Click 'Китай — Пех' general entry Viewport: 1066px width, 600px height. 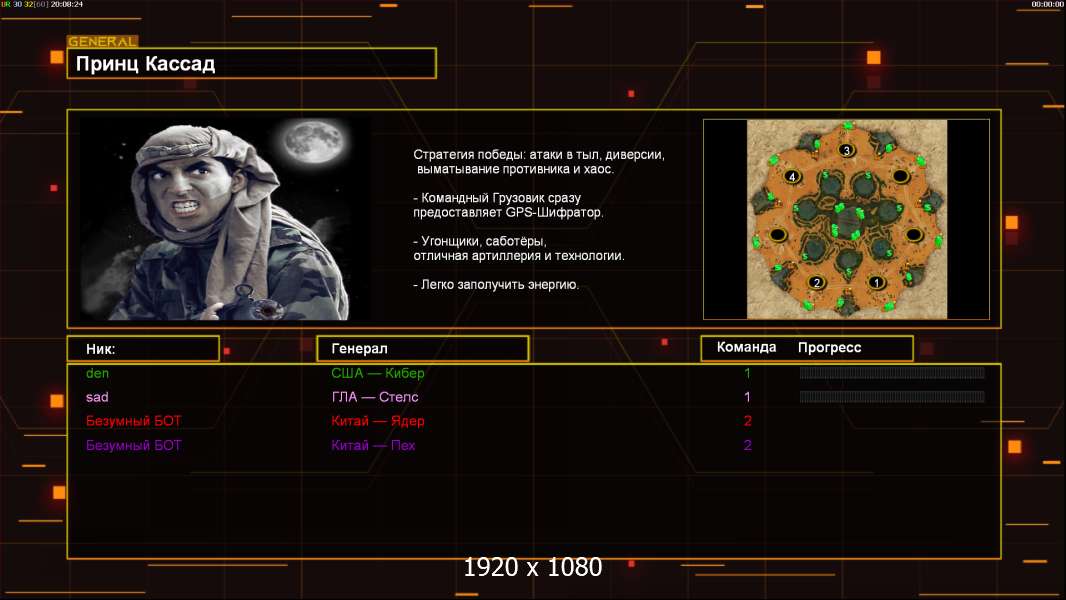[x=373, y=445]
